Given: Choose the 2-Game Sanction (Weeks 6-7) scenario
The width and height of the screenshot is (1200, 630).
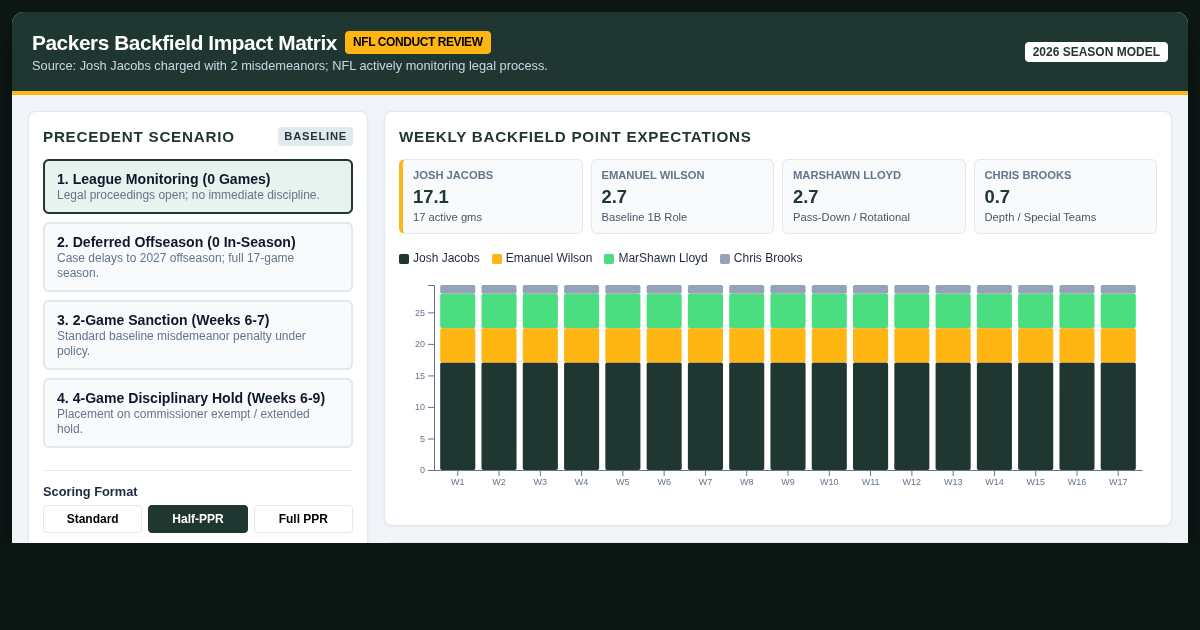Looking at the screenshot, I should pyautogui.click(x=198, y=335).
